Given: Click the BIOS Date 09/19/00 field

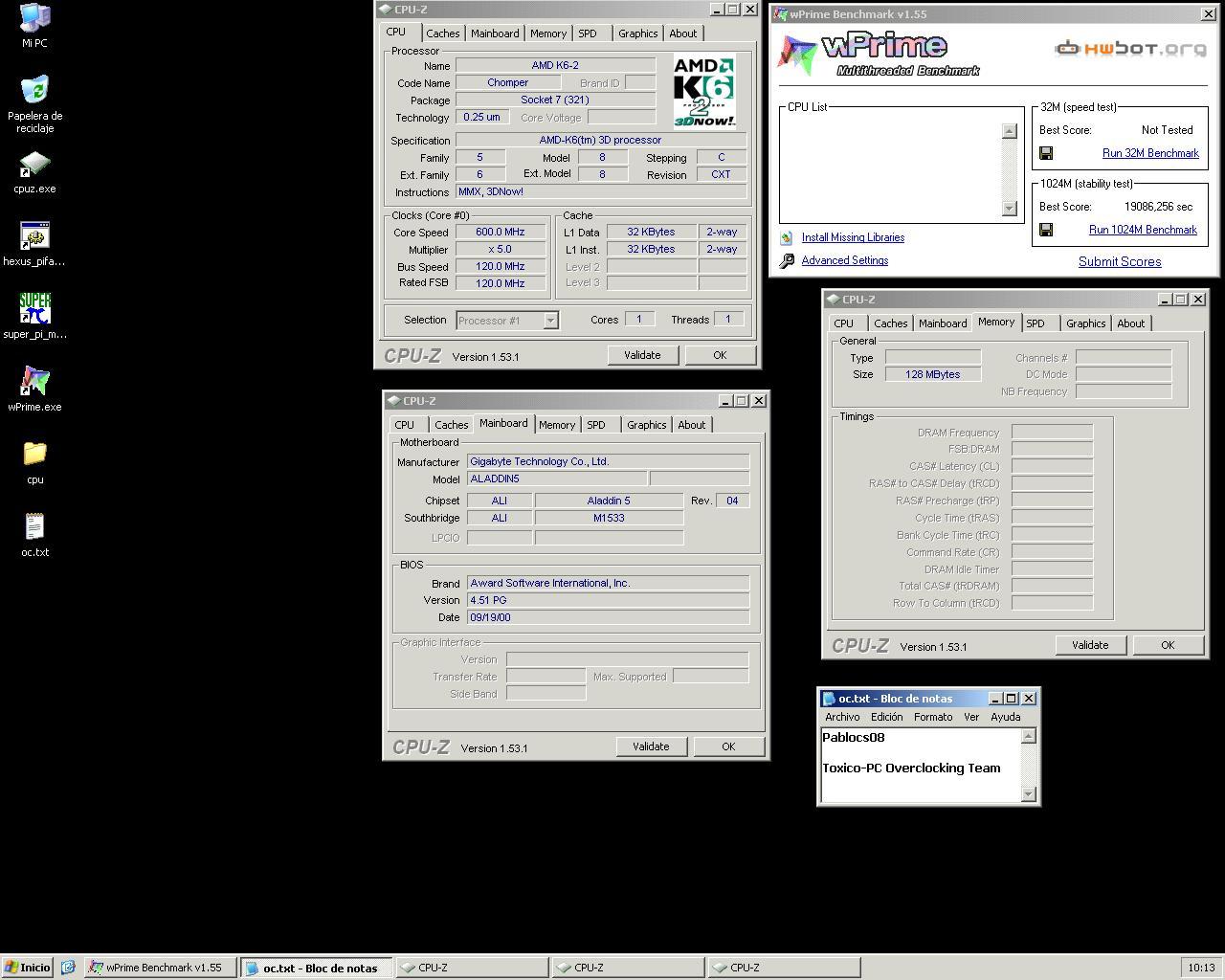Looking at the screenshot, I should tap(608, 617).
